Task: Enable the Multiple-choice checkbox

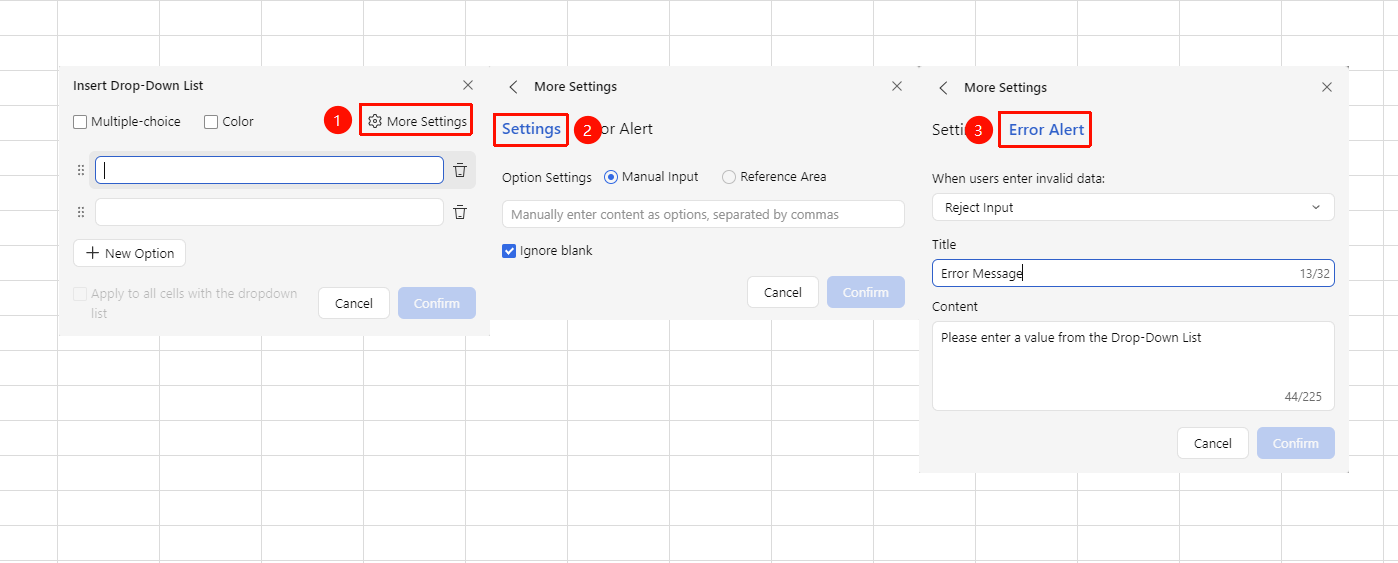Action: [x=80, y=122]
